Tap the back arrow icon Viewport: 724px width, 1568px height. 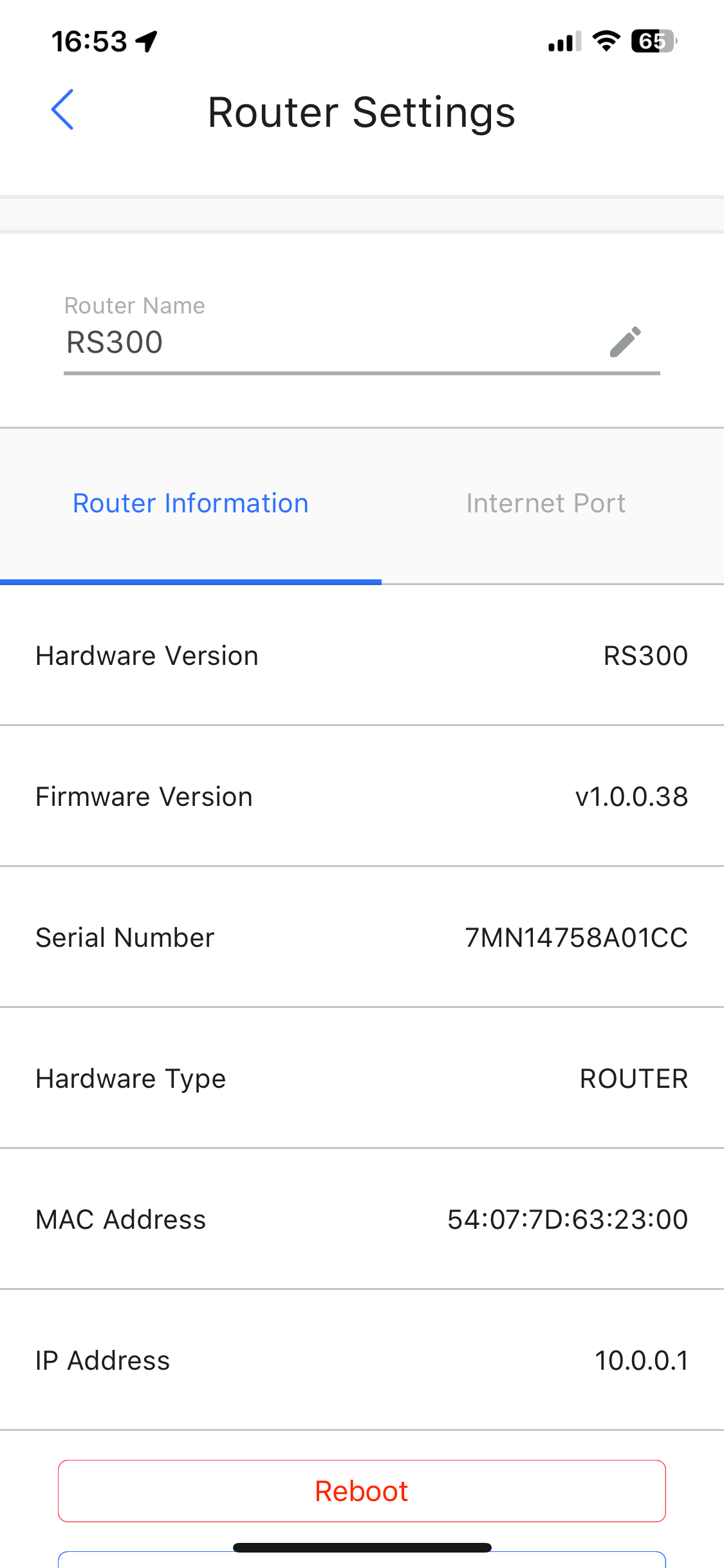[x=62, y=110]
